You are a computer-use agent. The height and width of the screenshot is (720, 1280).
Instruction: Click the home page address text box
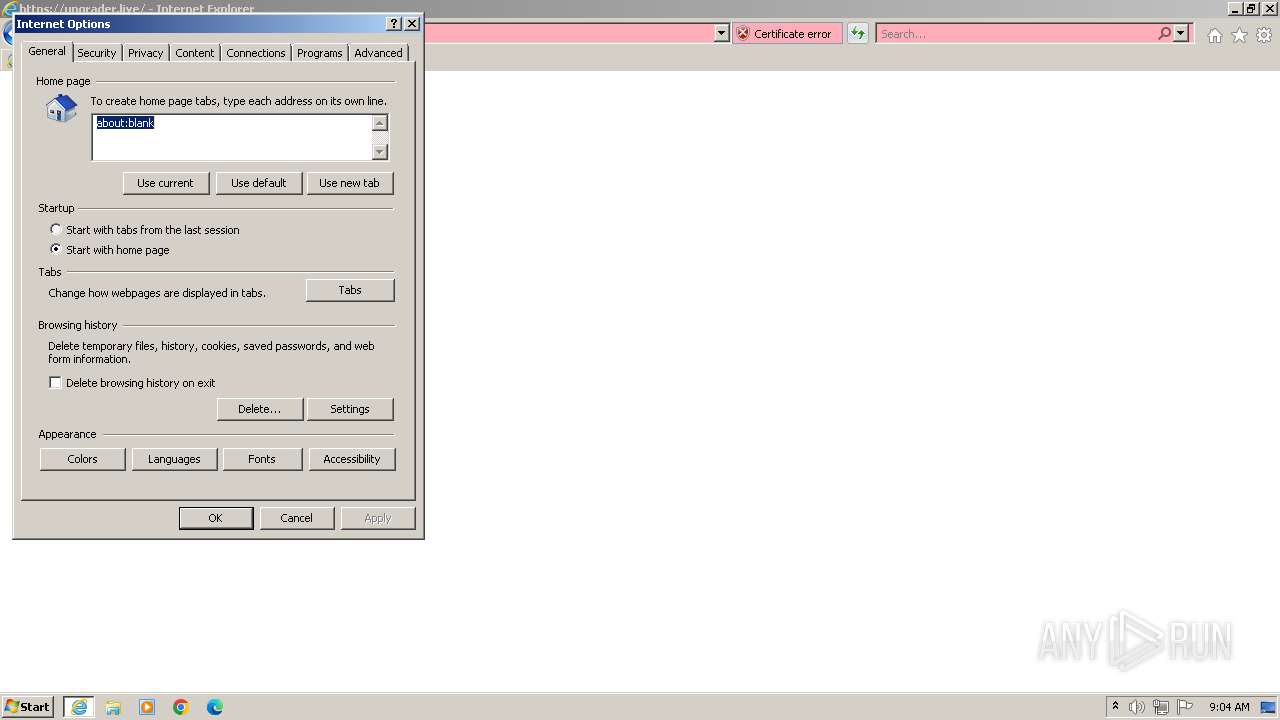(231, 137)
